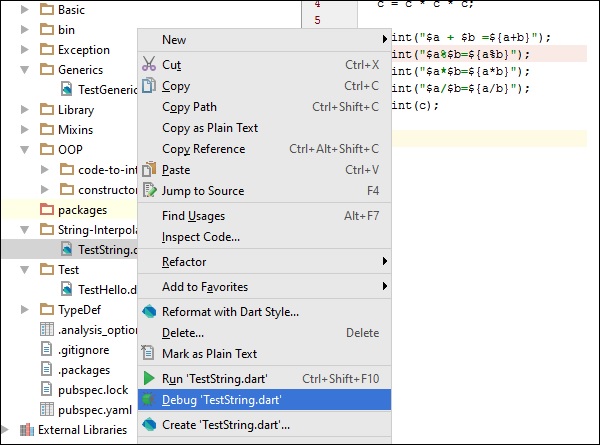600x445 pixels.
Task: Click the Debug bug icon
Action: (149, 400)
